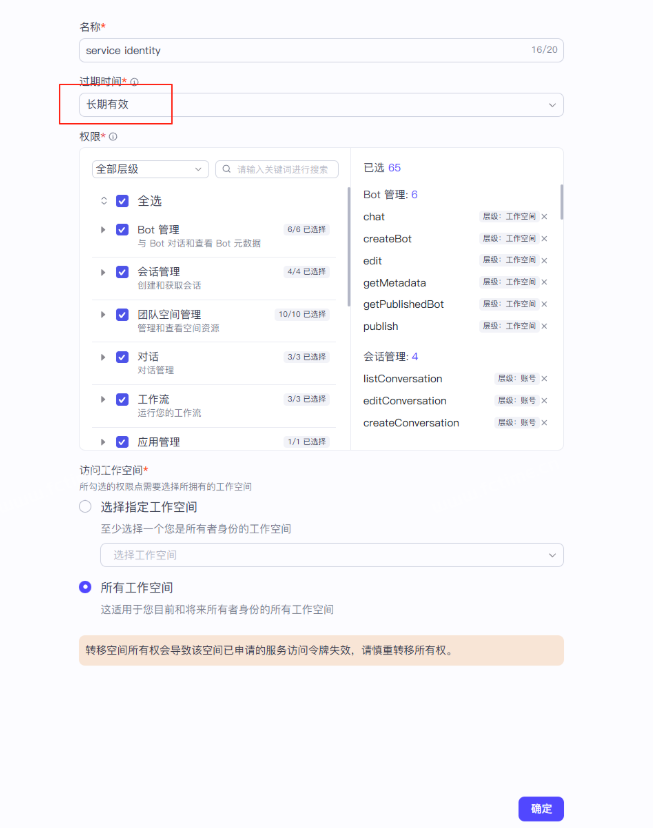This screenshot has height=828, width=653.
Task: Expand the 会话管理 permission group
Action: coord(103,272)
